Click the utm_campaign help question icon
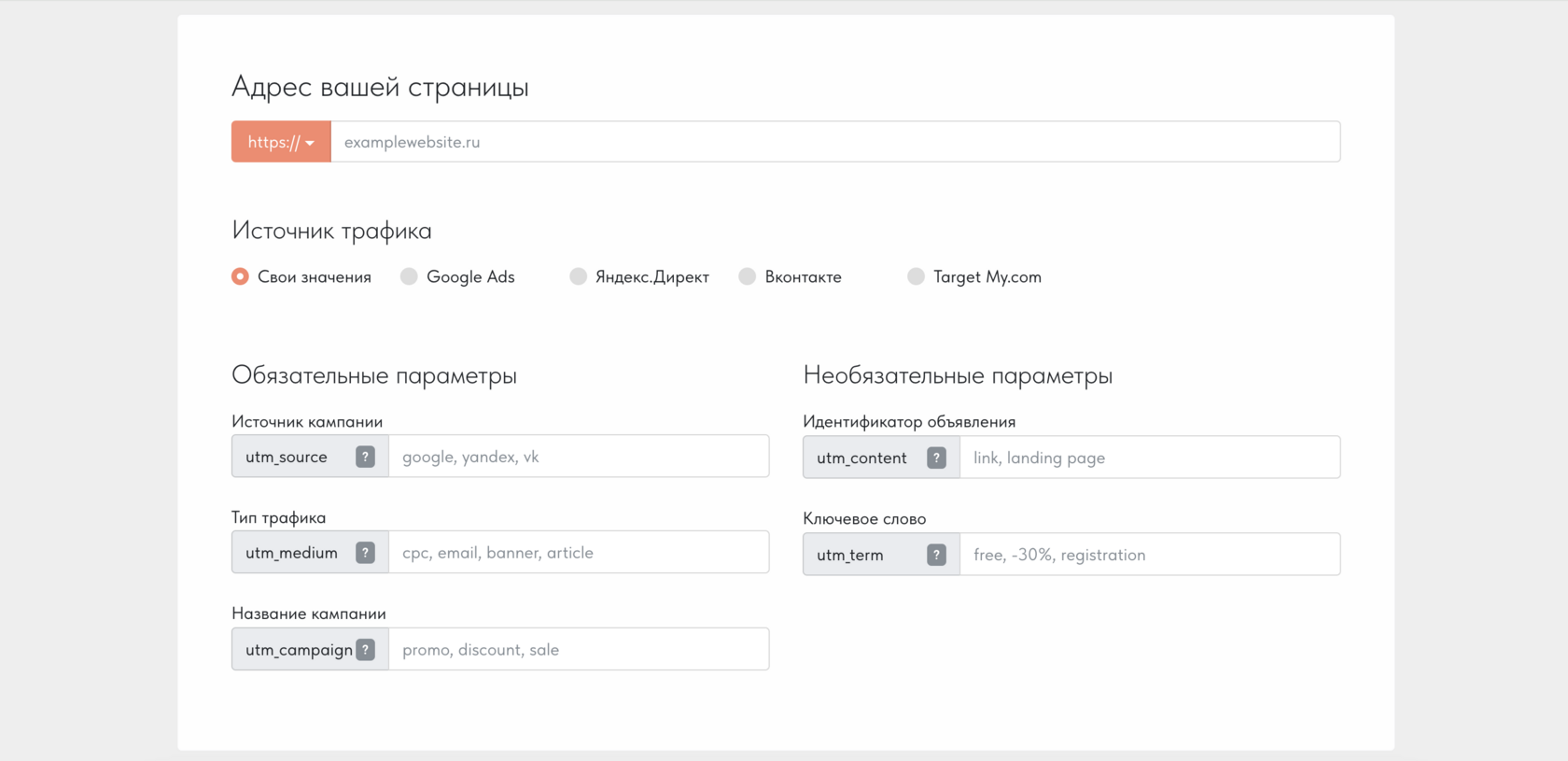The width and height of the screenshot is (1568, 761). (x=366, y=650)
